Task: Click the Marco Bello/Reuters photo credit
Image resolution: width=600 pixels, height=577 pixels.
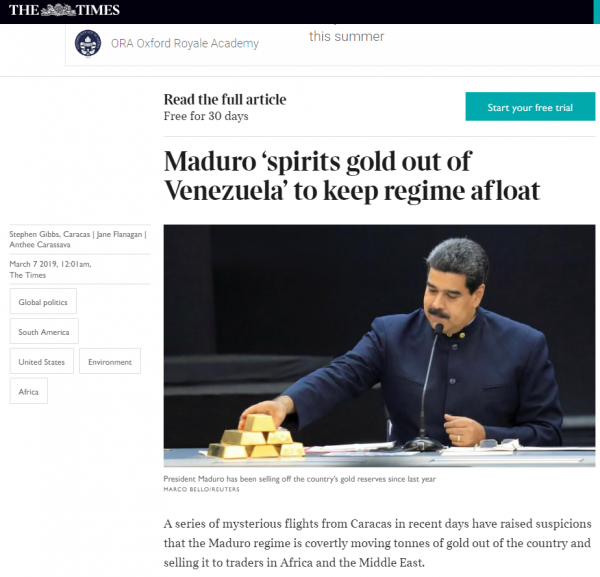Action: 202,489
